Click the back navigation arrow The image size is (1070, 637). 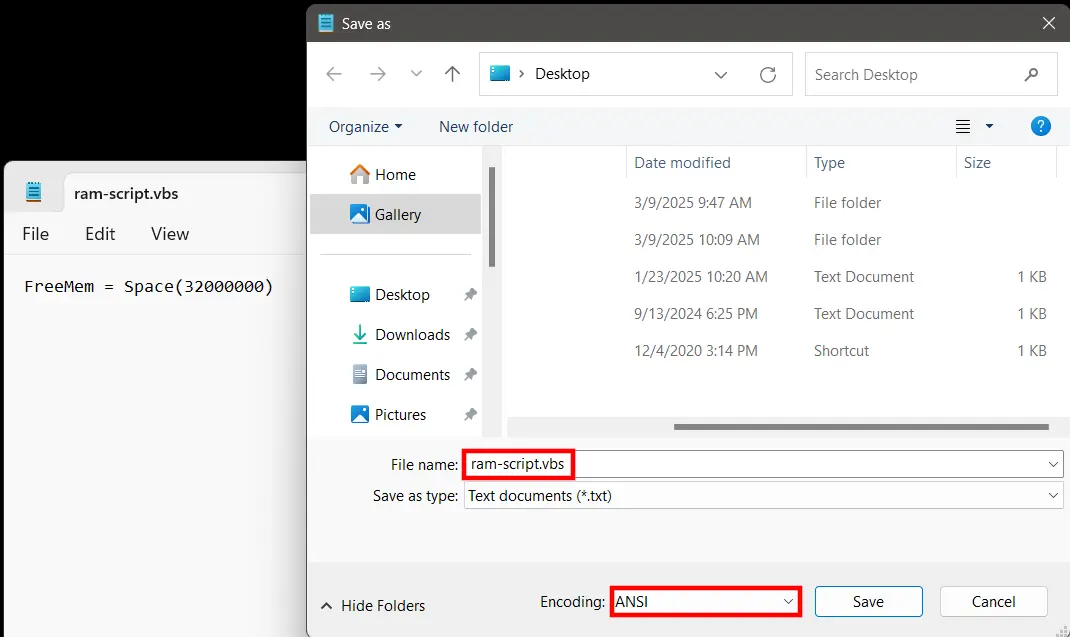pos(333,73)
